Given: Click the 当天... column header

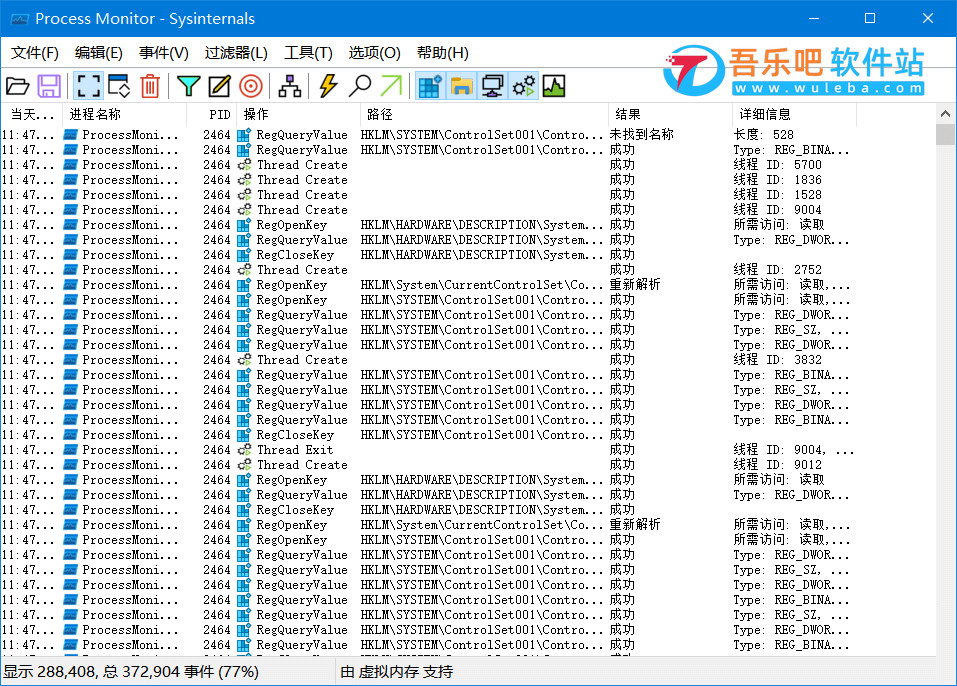Looking at the screenshot, I should tap(31, 114).
